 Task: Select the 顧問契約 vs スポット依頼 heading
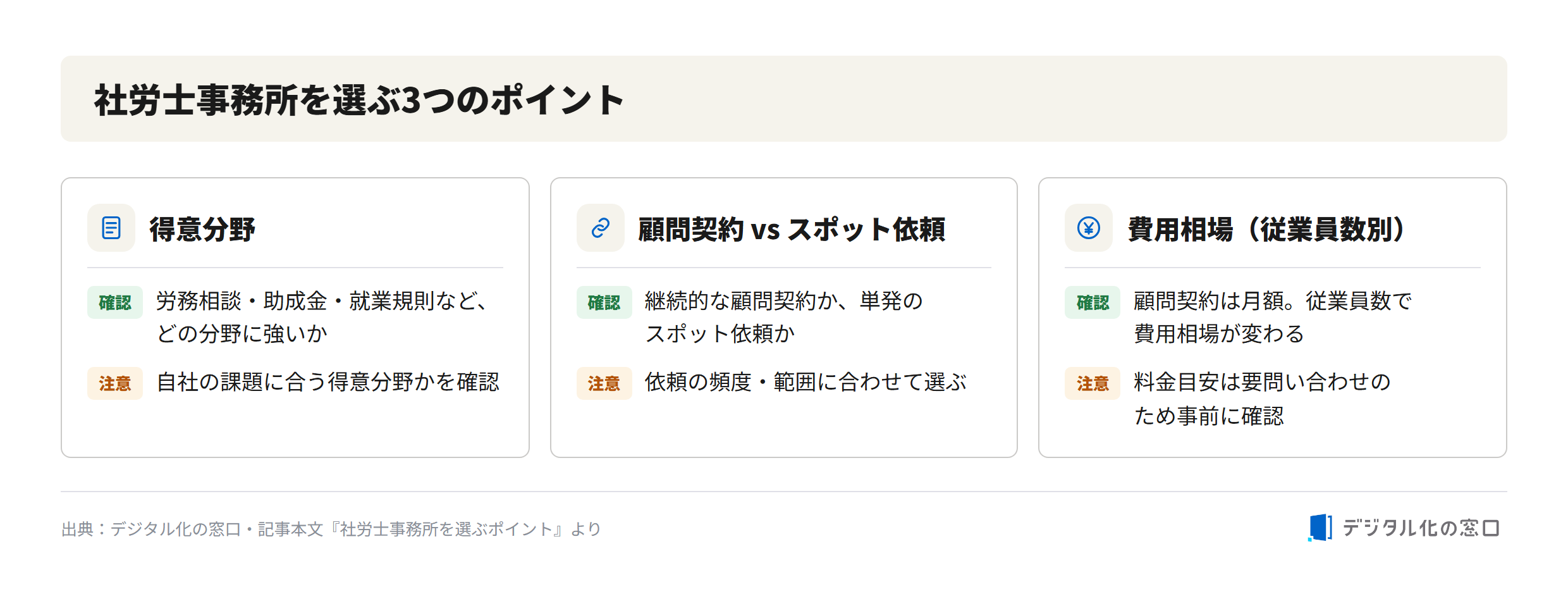tap(792, 229)
